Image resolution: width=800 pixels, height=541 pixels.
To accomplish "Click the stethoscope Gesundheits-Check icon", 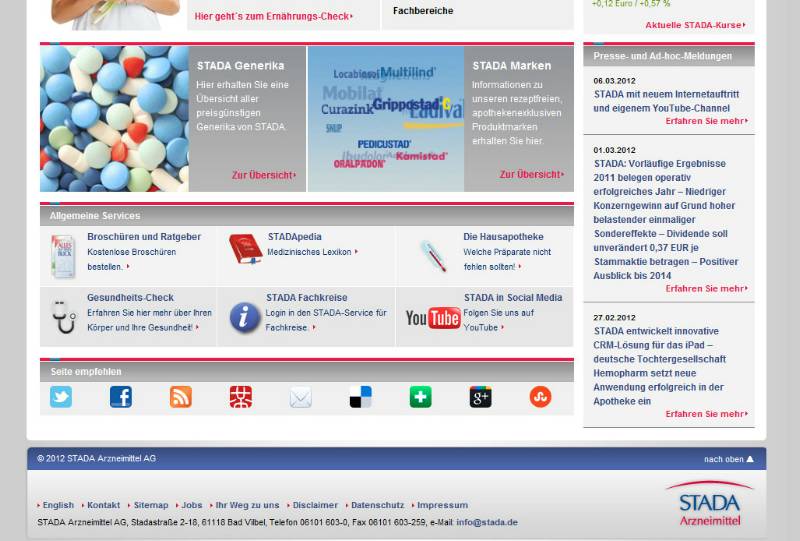I will point(64,316).
